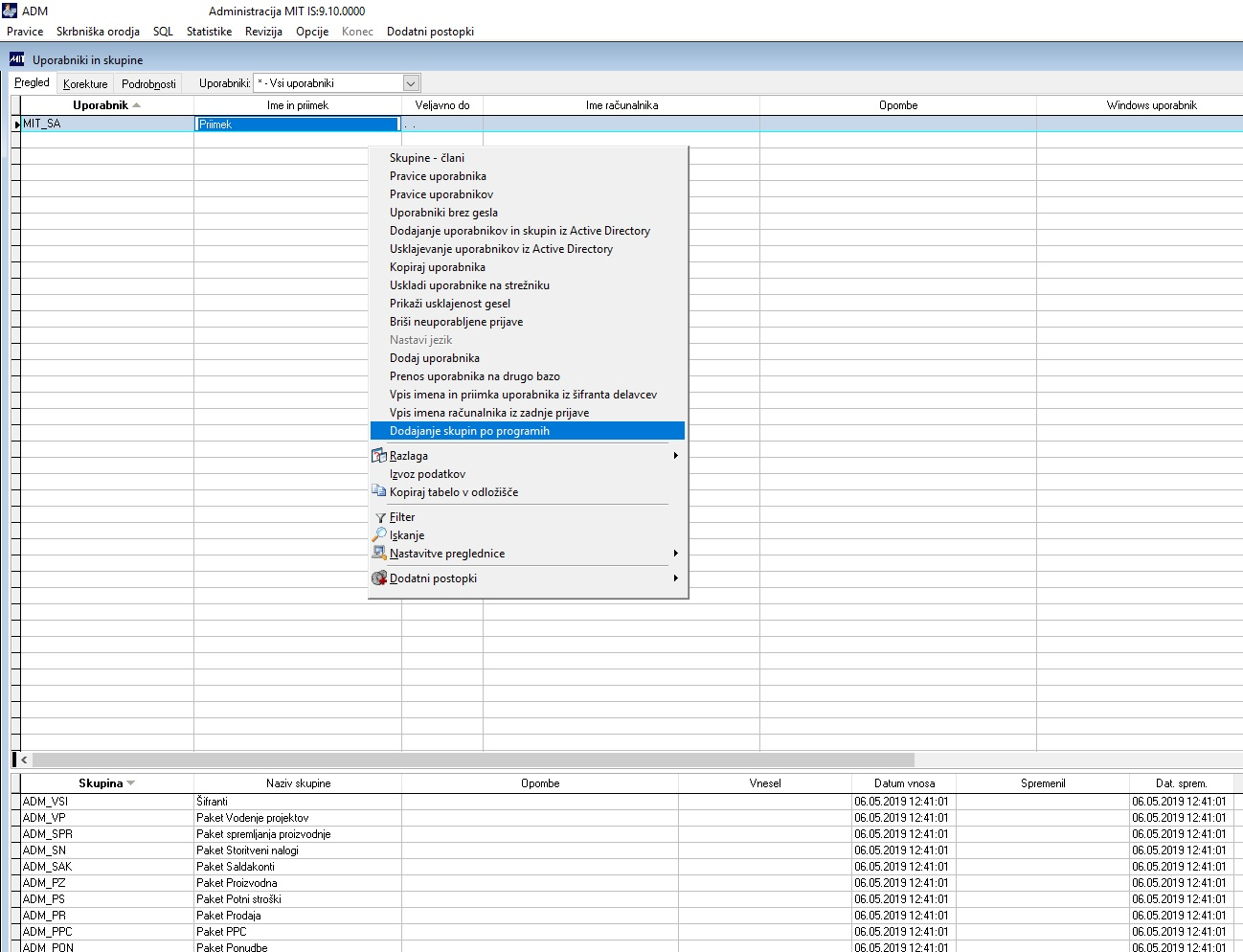Viewport: 1243px width, 952px height.
Task: Click the Dodatni postopki context menu icon
Action: coord(379,578)
